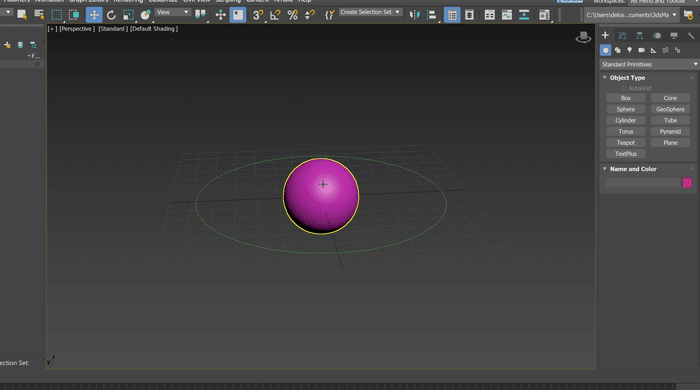This screenshot has height=390, width=700.
Task: Select Geometry category icon
Action: [x=605, y=50]
